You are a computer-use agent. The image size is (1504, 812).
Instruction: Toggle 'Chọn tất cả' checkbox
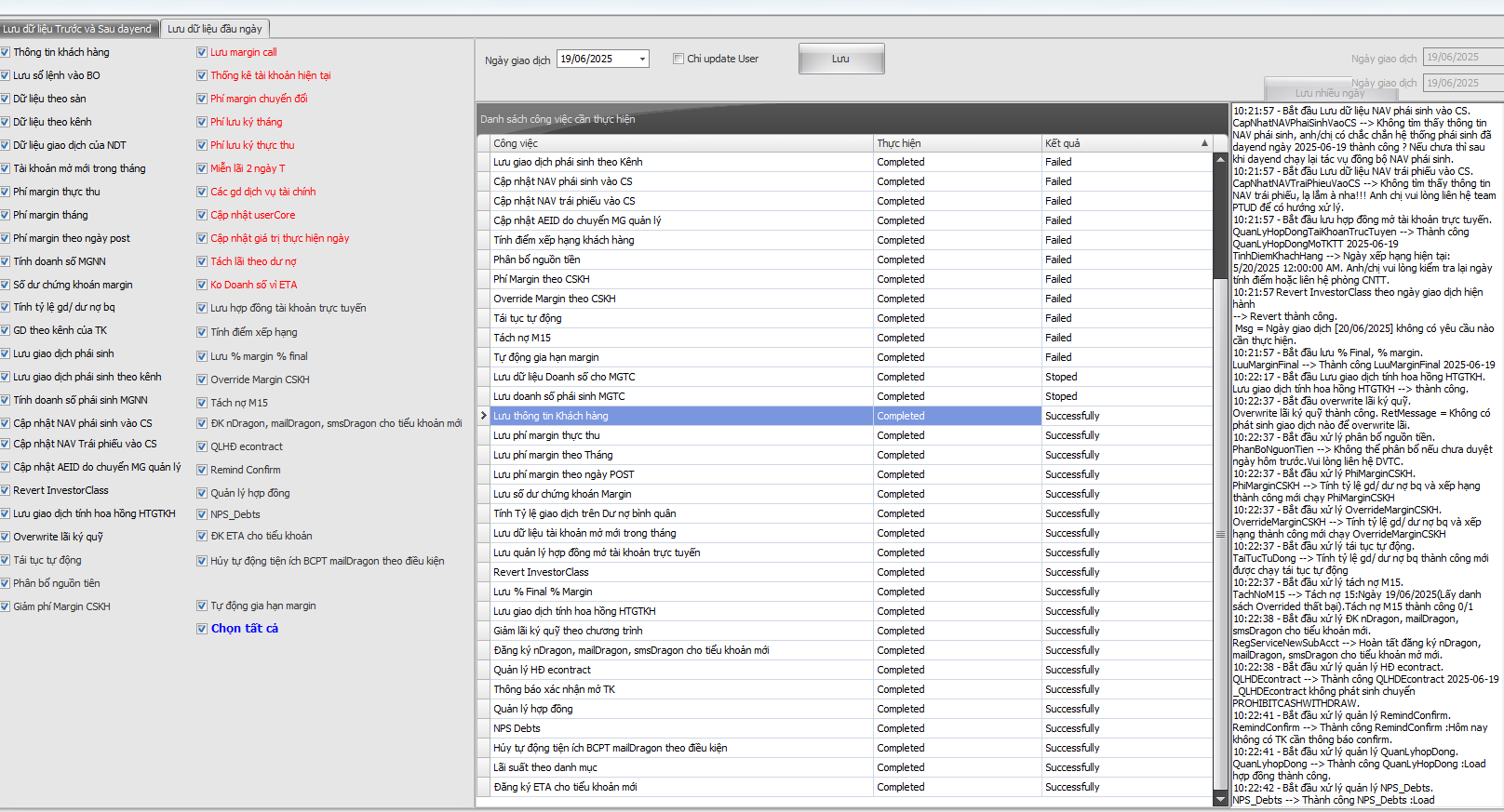click(x=202, y=629)
